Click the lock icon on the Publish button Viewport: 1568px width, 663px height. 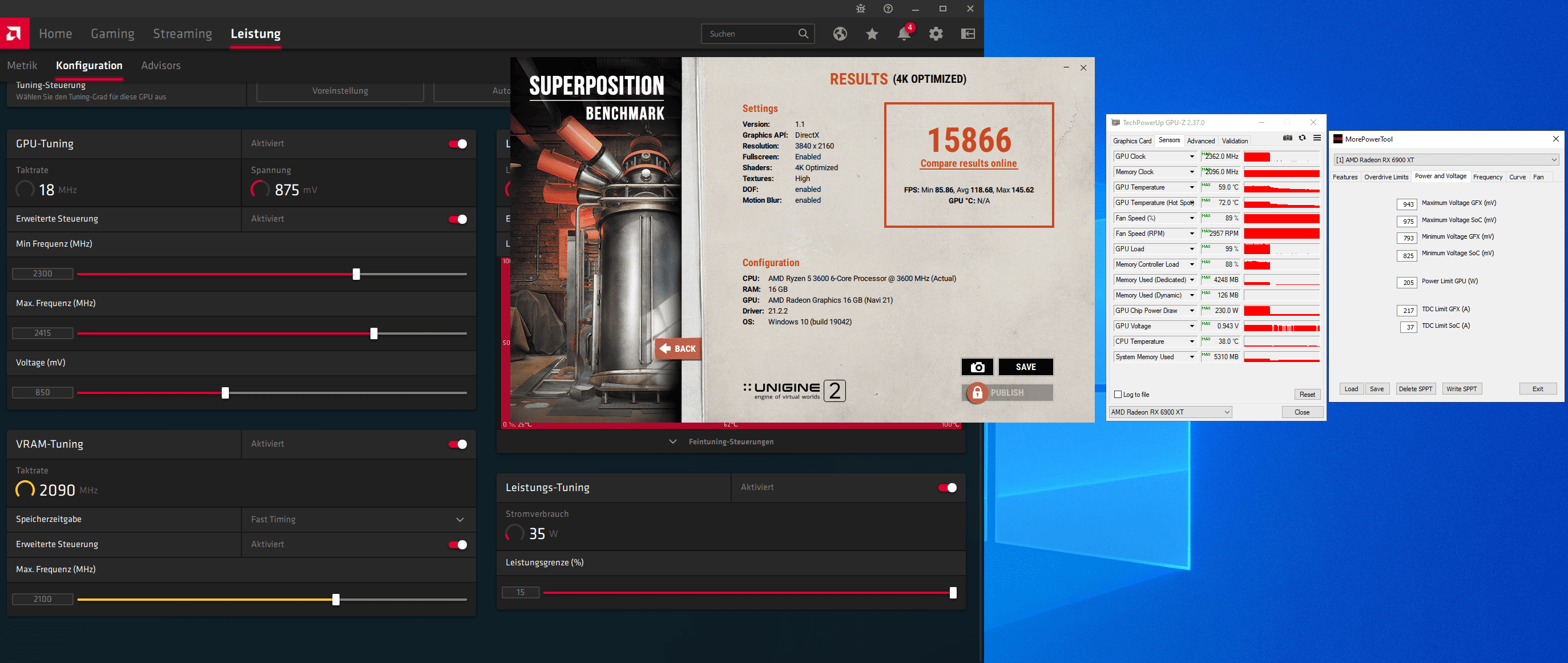pyautogui.click(x=977, y=393)
